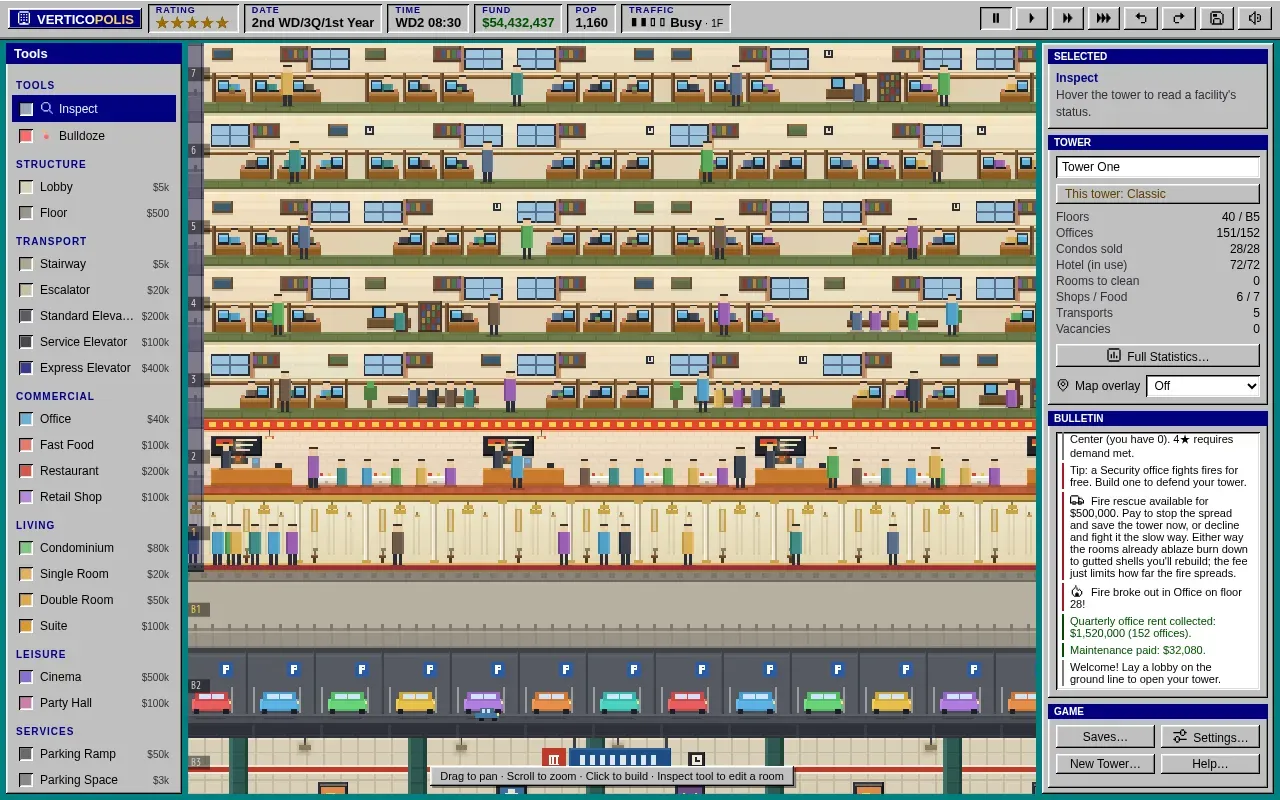The height and width of the screenshot is (800, 1280).
Task: Click the Verticopolis logo button
Action: pyautogui.click(x=75, y=19)
